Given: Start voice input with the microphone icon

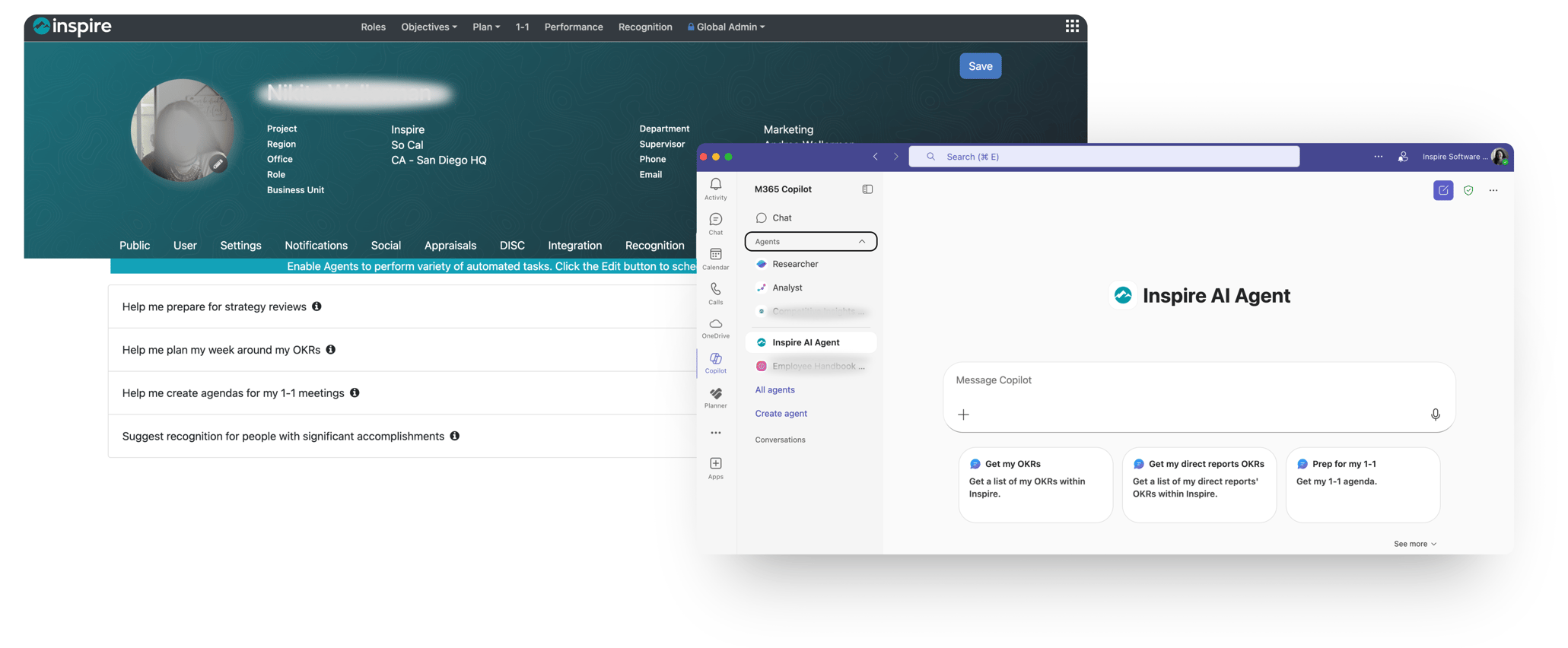Looking at the screenshot, I should coord(1435,415).
